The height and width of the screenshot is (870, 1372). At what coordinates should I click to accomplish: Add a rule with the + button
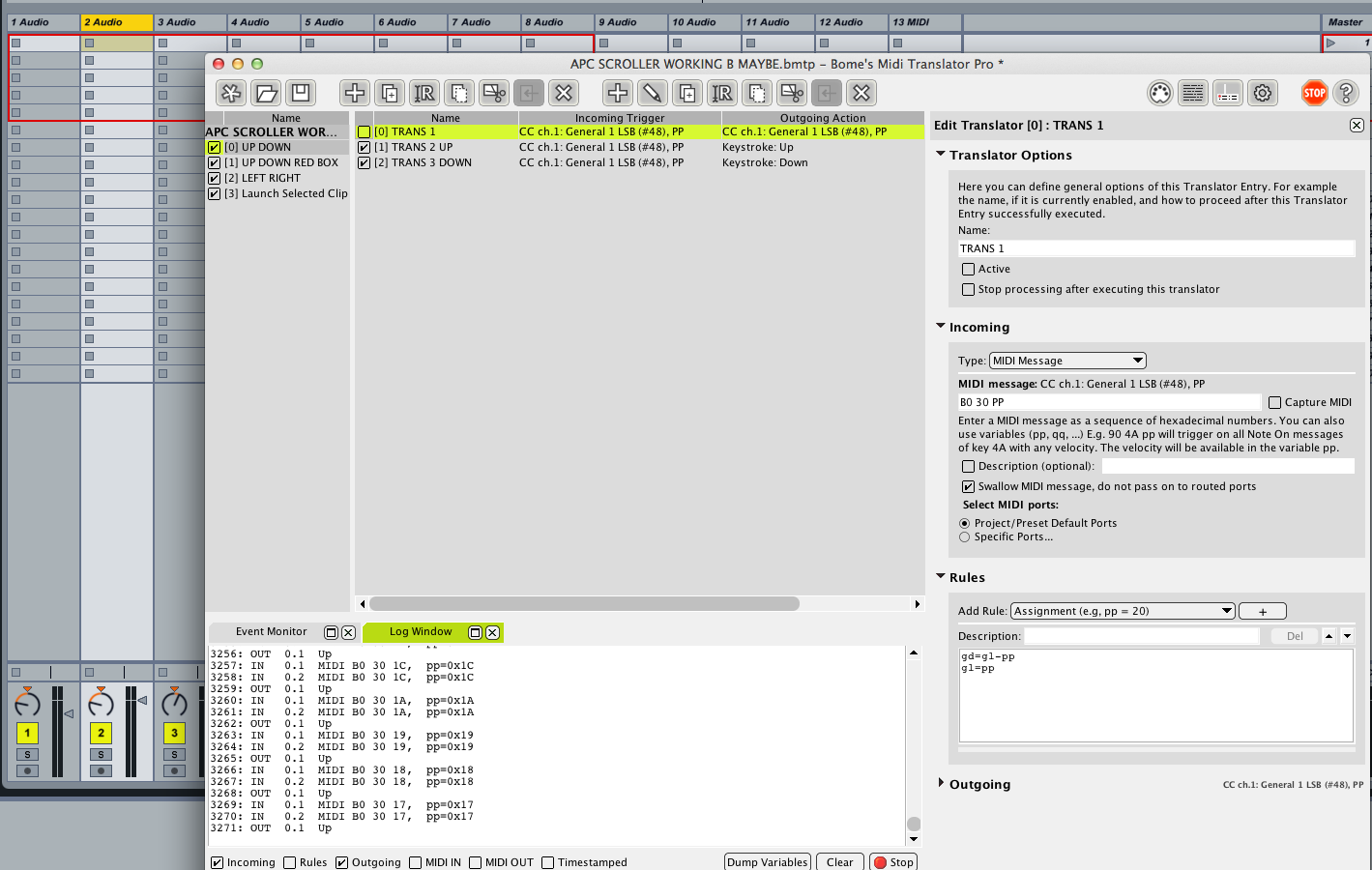[1263, 611]
